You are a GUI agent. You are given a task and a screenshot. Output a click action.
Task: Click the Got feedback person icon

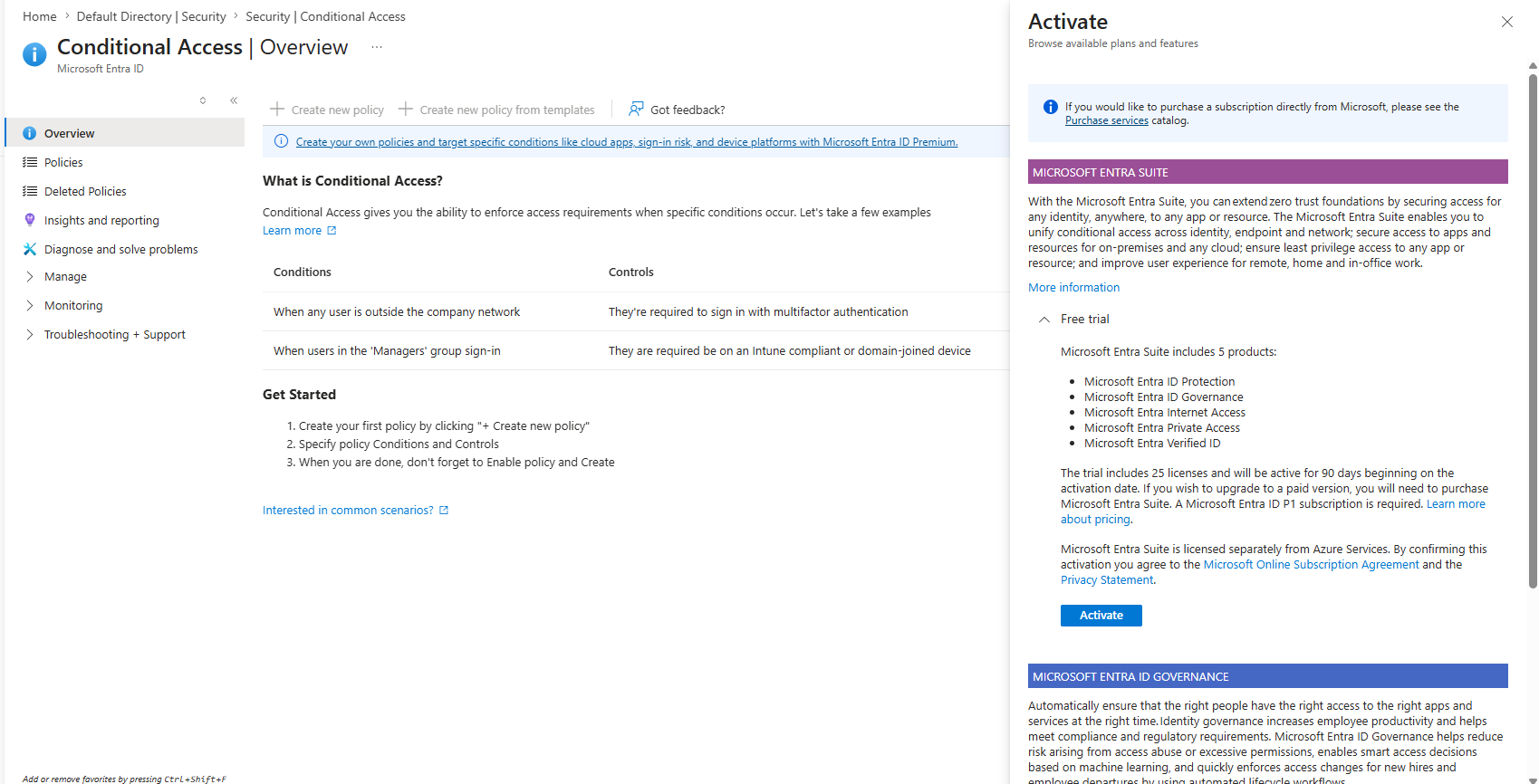point(636,109)
